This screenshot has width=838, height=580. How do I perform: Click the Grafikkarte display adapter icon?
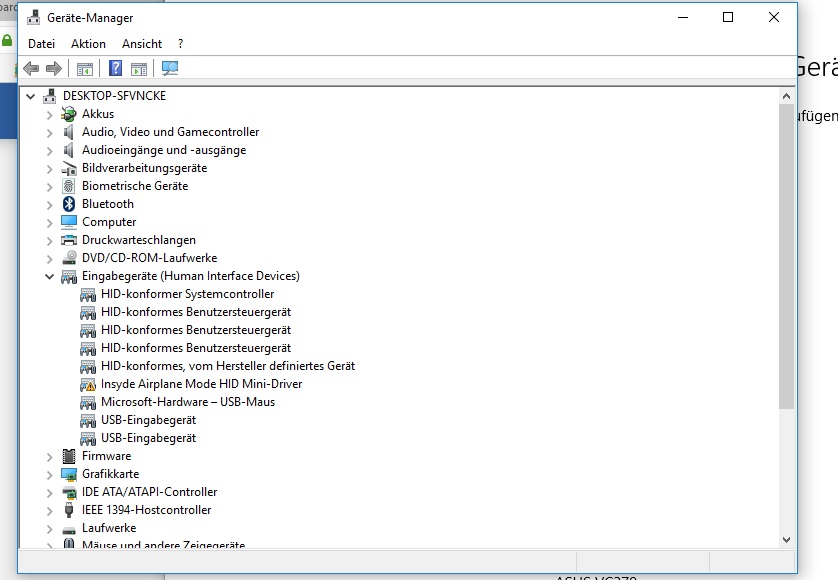click(x=68, y=474)
